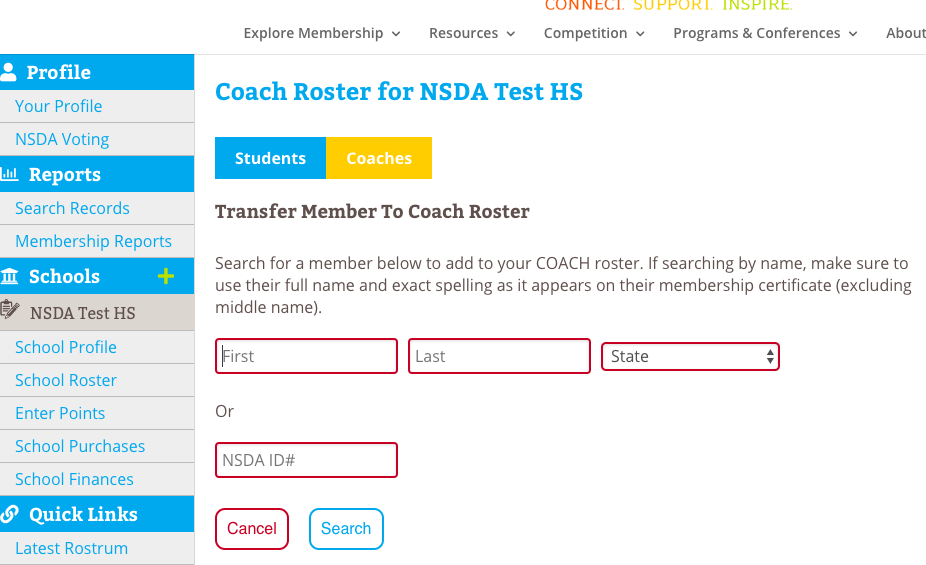The width and height of the screenshot is (926, 565).
Task: Click the NSDA ID# input field
Action: (306, 460)
